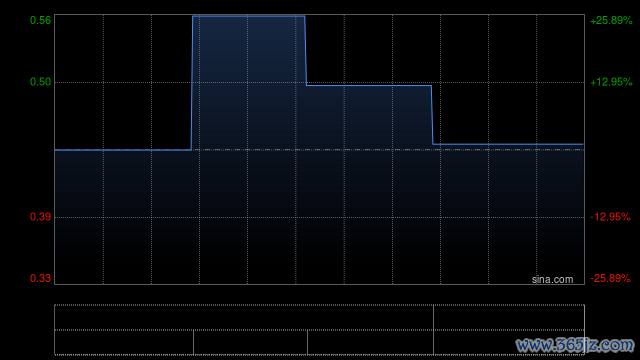Click the 0.56 price axis label
The height and width of the screenshot is (360, 640).
40,20
